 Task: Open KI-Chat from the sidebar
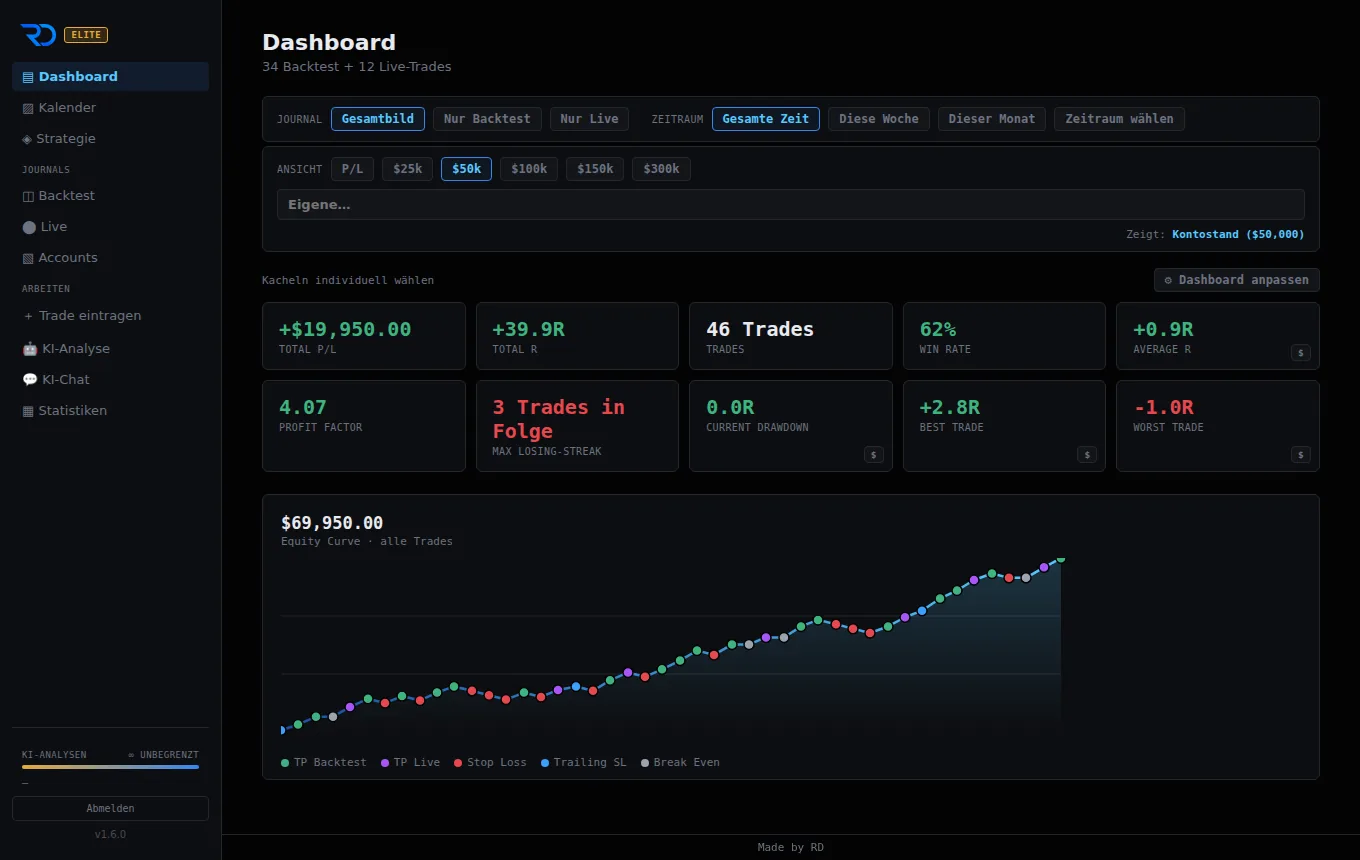pyautogui.click(x=110, y=379)
